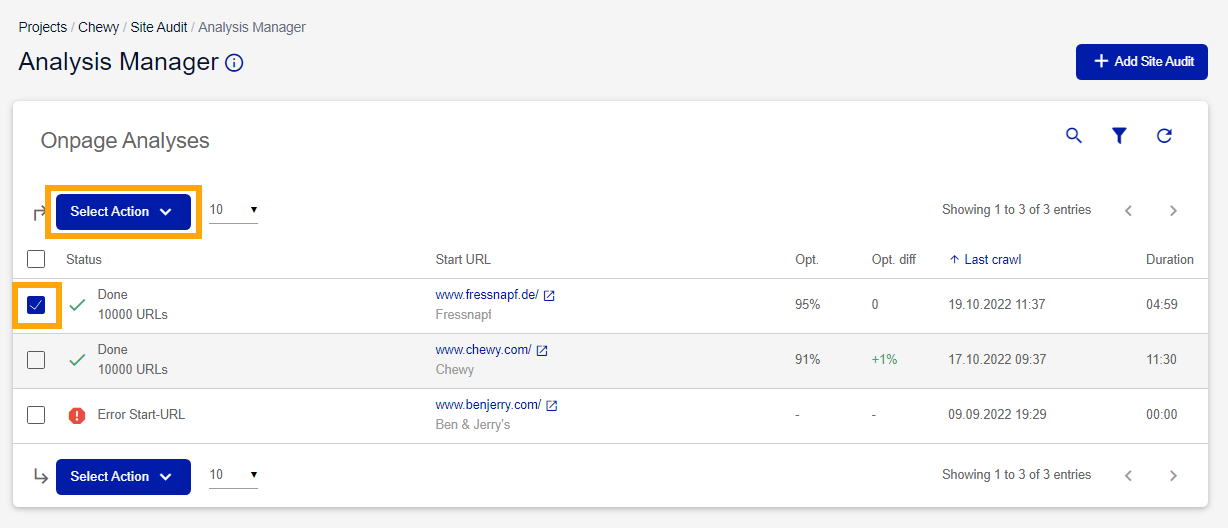This screenshot has height=528, width=1228.
Task: Click the 95% optimization value
Action: click(x=807, y=304)
